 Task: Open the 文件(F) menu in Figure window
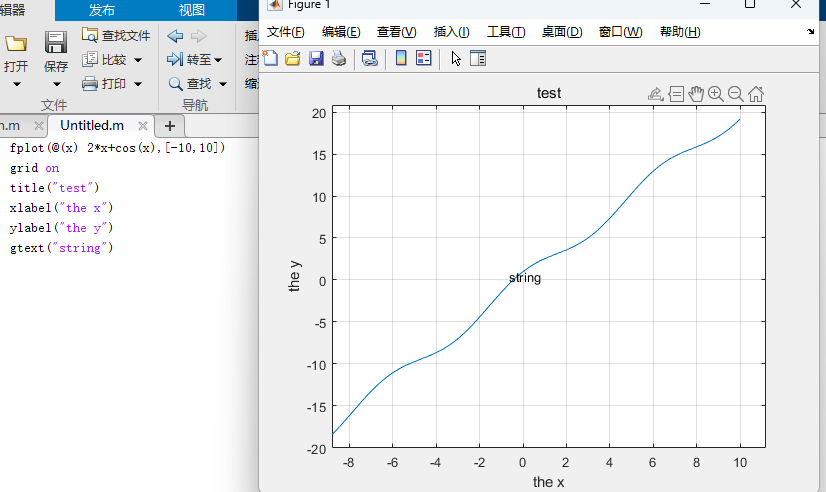pyautogui.click(x=286, y=32)
